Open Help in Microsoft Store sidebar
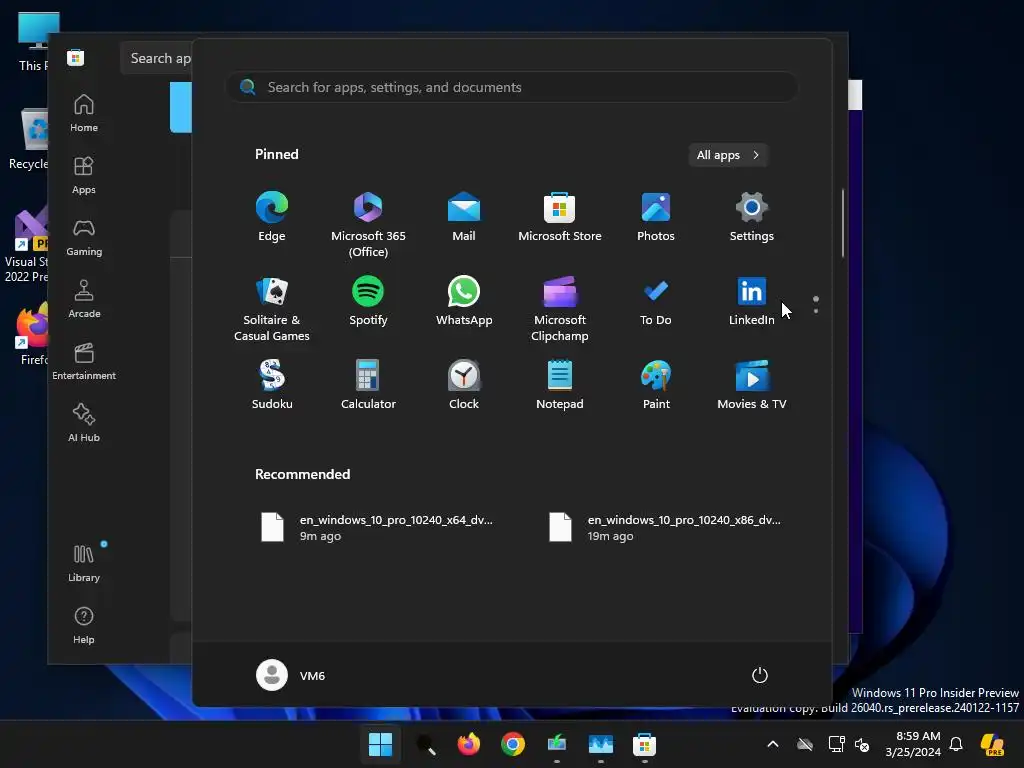 pyautogui.click(x=84, y=626)
